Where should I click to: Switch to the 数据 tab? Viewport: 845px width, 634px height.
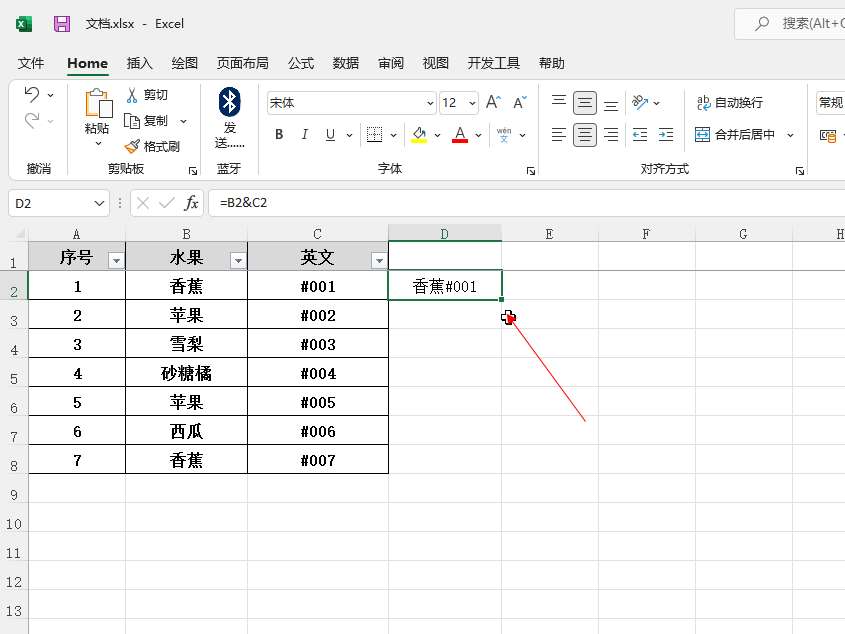pos(345,63)
